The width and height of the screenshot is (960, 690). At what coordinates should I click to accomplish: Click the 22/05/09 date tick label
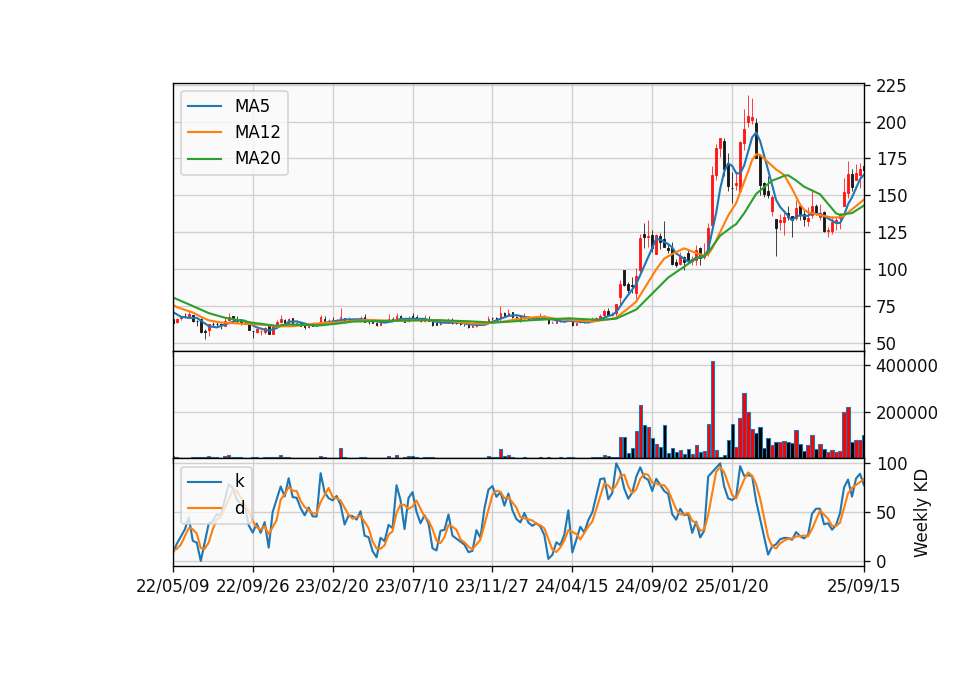click(173, 586)
